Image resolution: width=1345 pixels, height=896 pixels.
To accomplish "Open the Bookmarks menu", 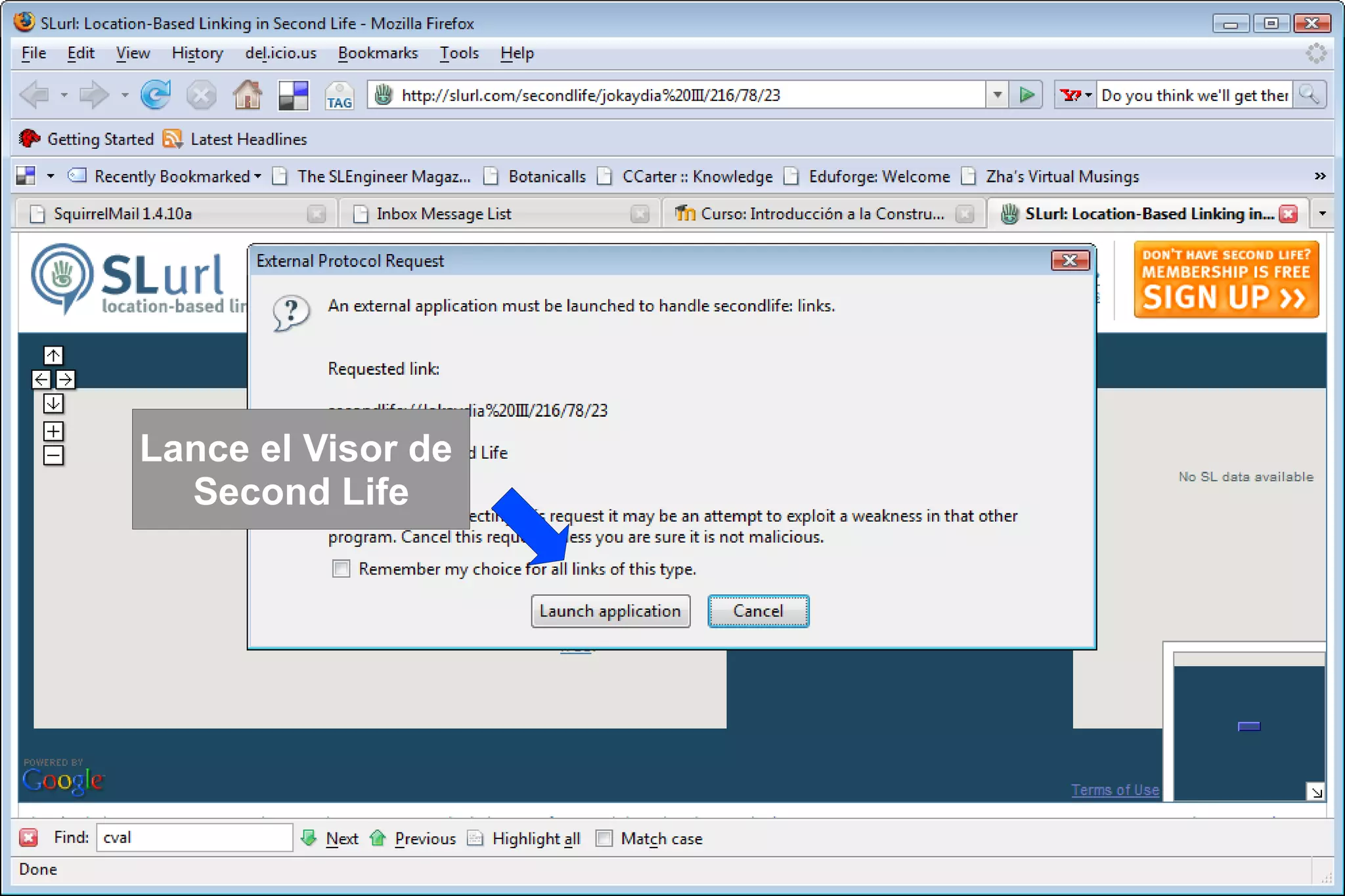I will click(x=378, y=53).
